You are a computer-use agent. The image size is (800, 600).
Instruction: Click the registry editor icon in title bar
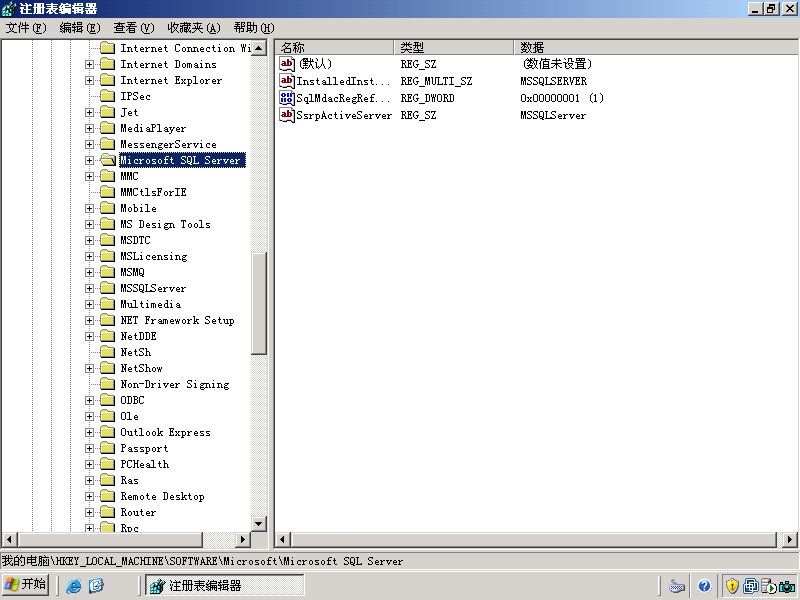coord(9,9)
